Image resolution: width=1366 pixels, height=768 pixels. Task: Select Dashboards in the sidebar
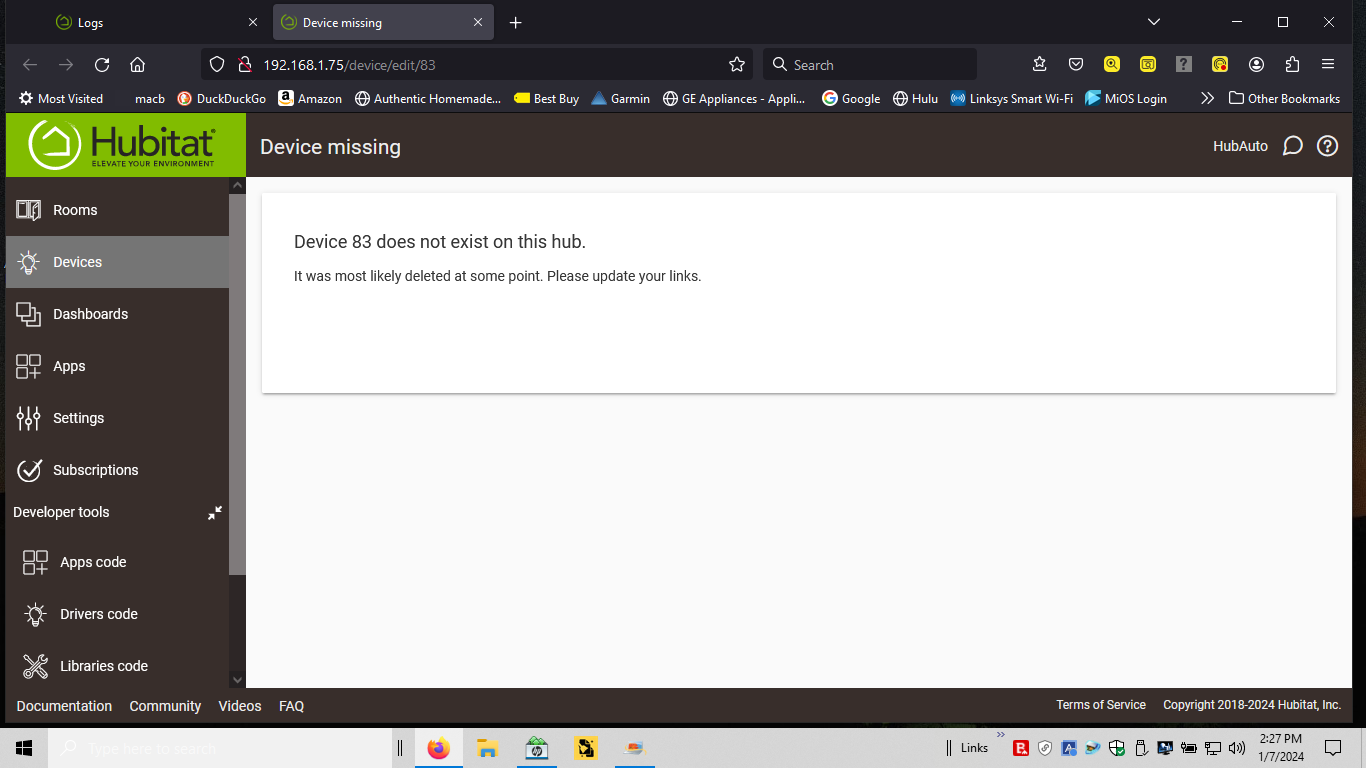(x=90, y=314)
